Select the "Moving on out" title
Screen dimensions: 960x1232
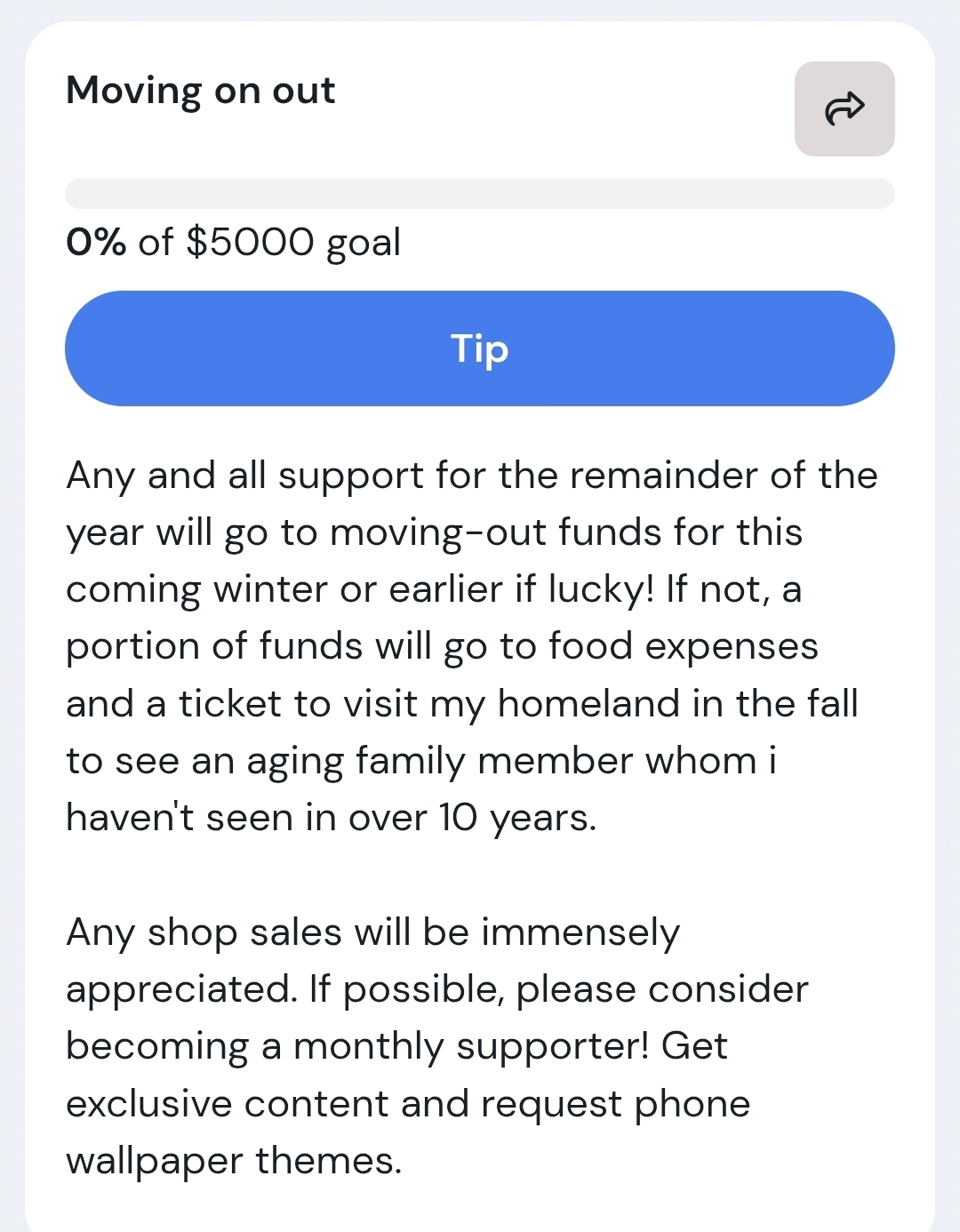(x=201, y=91)
